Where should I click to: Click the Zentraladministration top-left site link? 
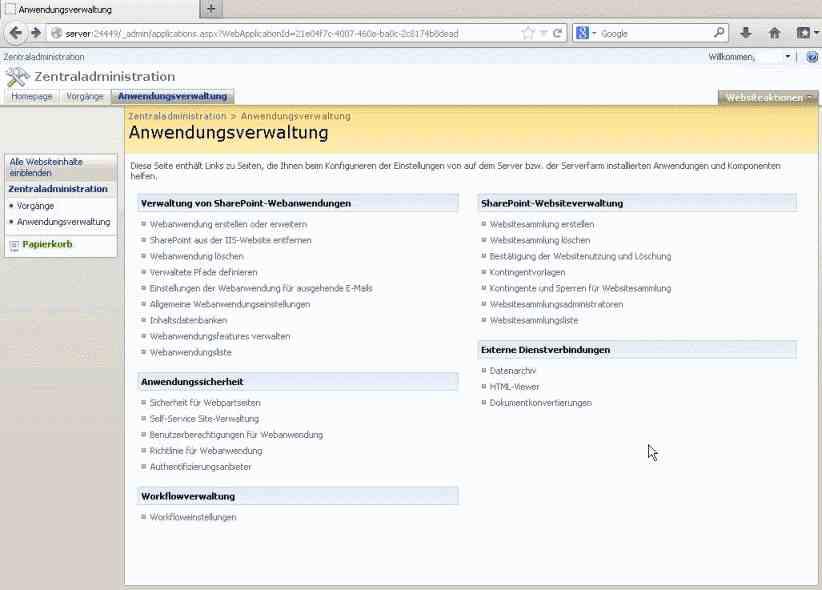[x=44, y=57]
